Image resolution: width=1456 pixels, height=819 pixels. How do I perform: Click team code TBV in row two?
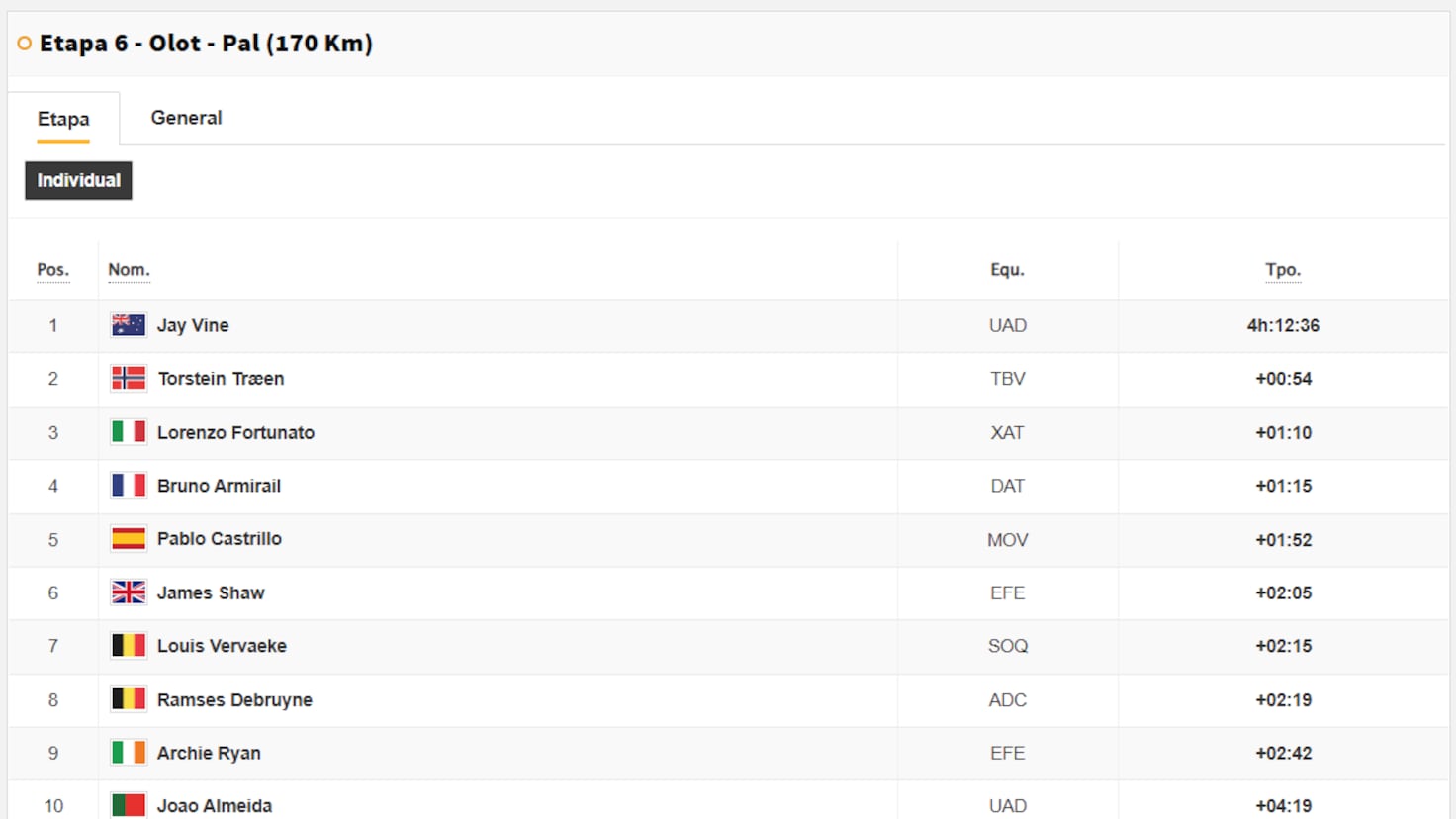pos(1008,379)
